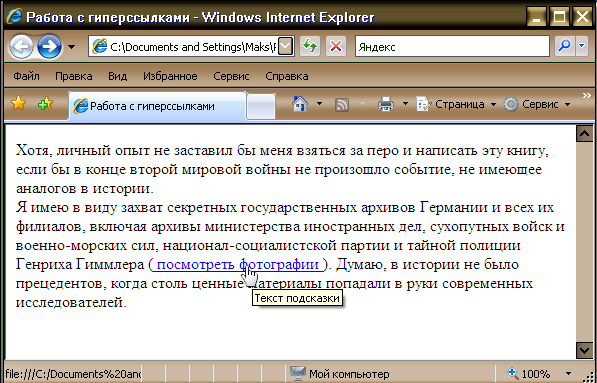Click the Back navigation arrow
Image resolution: width=597 pixels, height=383 pixels.
pyautogui.click(x=21, y=47)
